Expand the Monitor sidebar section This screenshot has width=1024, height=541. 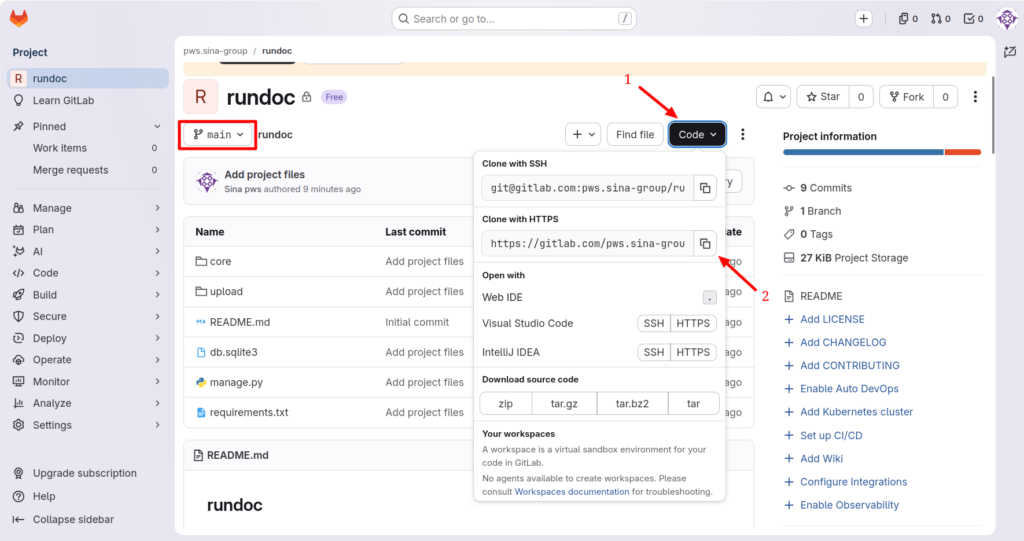(87, 382)
